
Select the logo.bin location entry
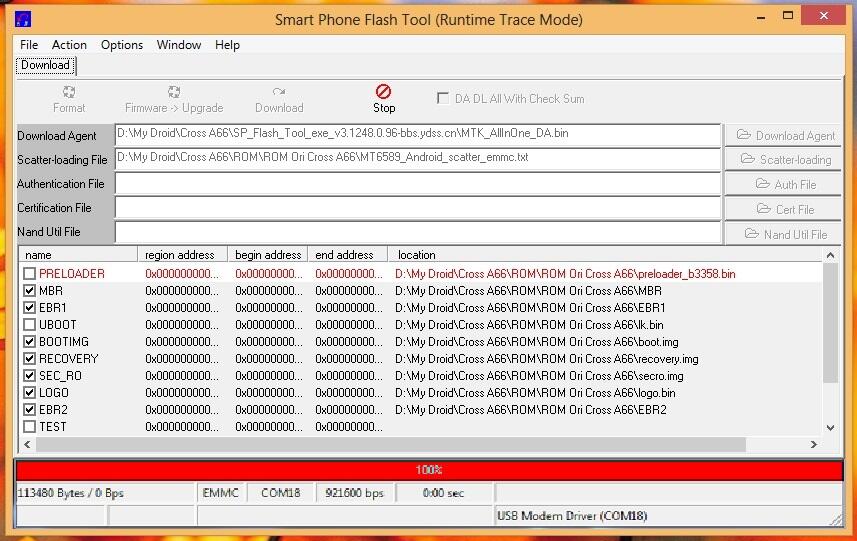[x=535, y=392]
